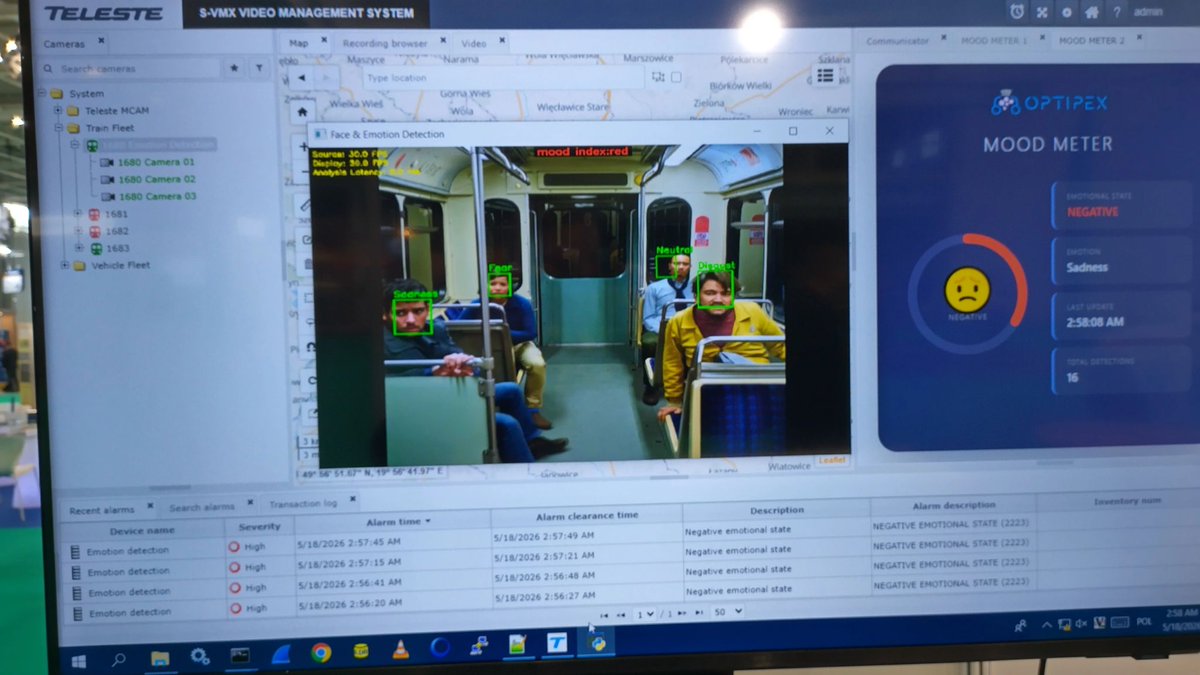Open the favorites star in Cameras panel

click(x=234, y=69)
